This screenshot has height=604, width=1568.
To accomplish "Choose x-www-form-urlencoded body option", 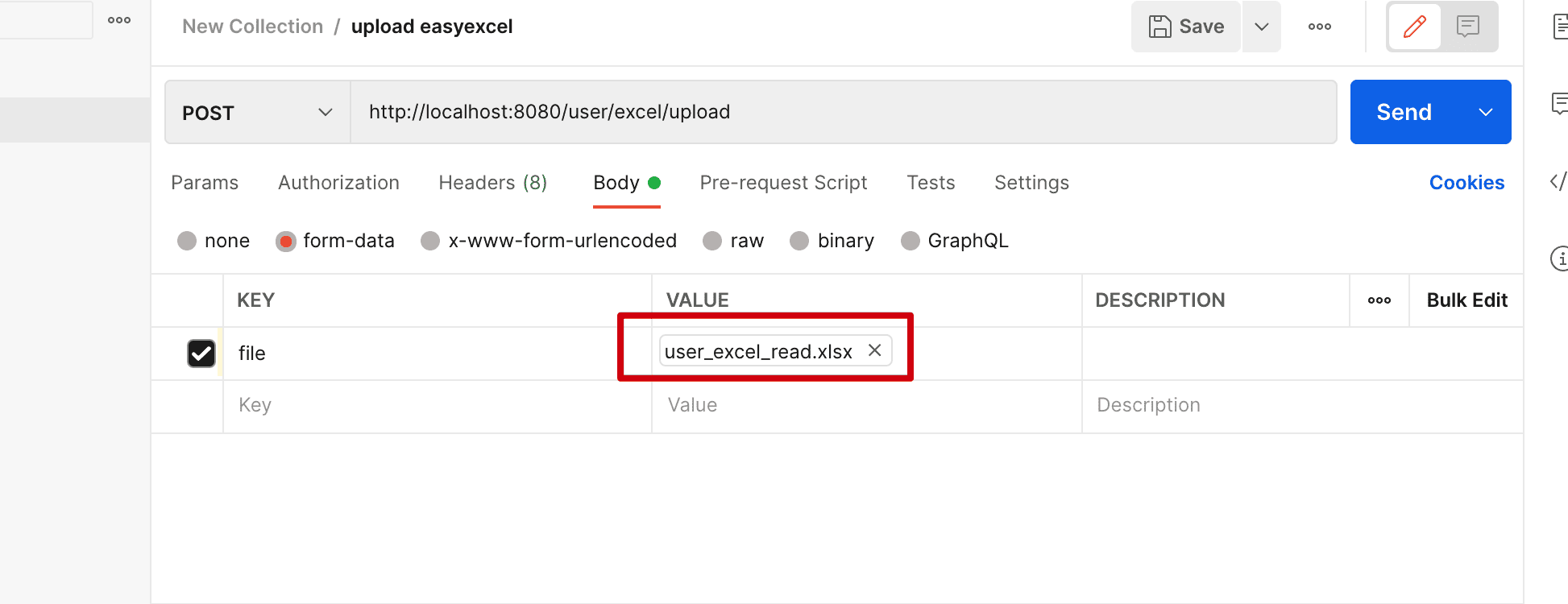I will [x=430, y=241].
